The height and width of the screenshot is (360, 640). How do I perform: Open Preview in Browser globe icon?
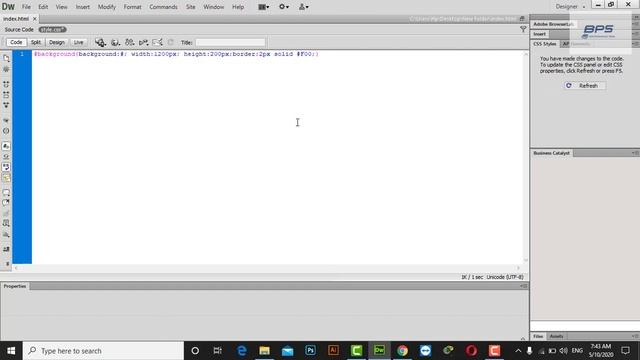[116, 42]
